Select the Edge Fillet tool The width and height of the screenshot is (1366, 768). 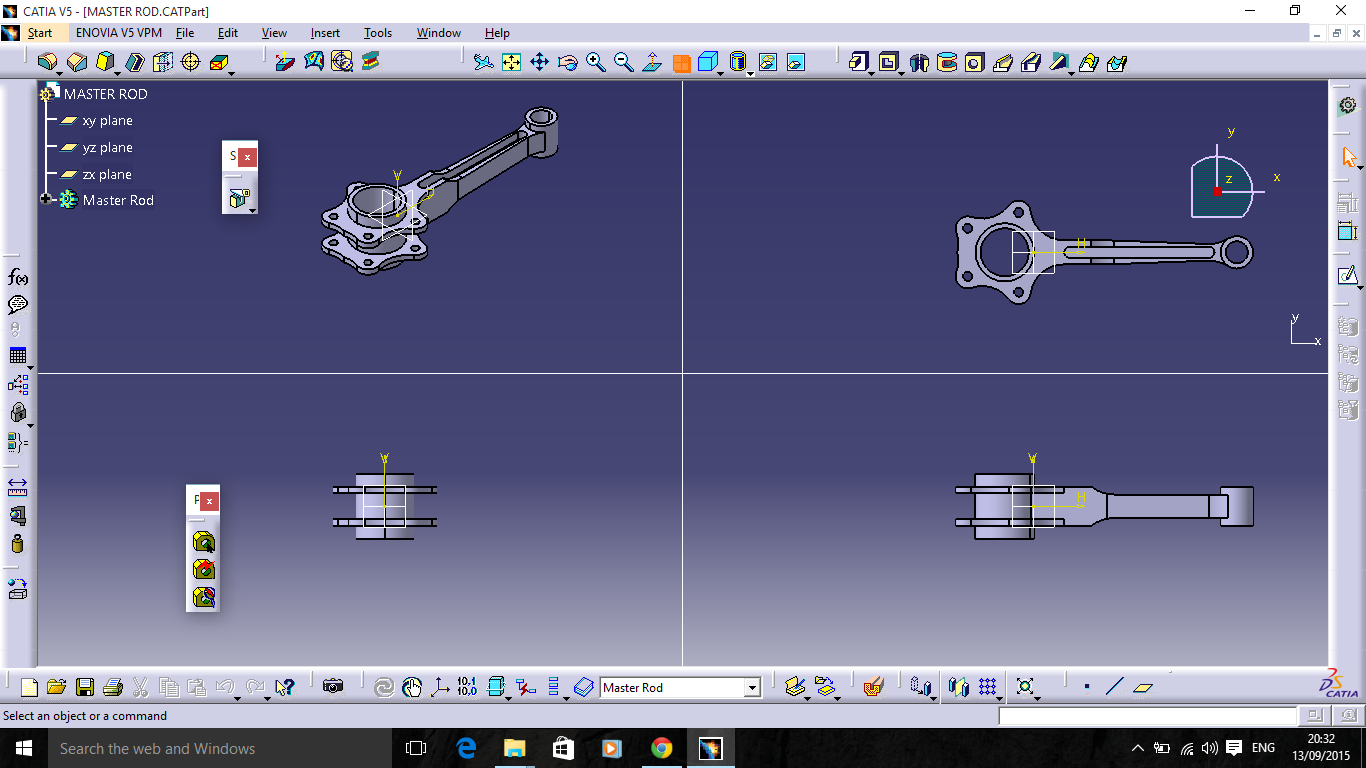47,62
